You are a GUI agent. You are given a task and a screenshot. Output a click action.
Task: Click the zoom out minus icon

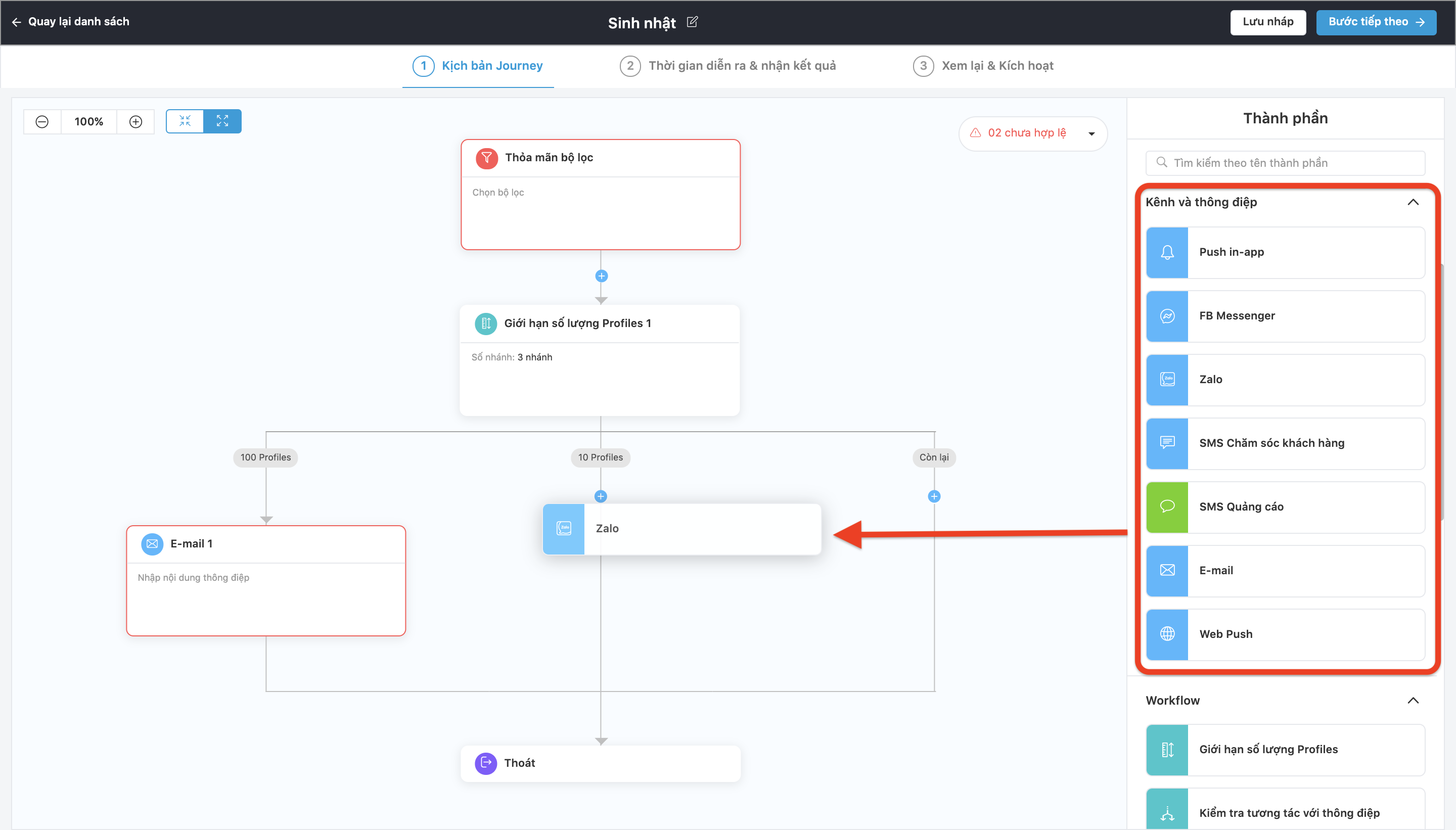(41, 121)
